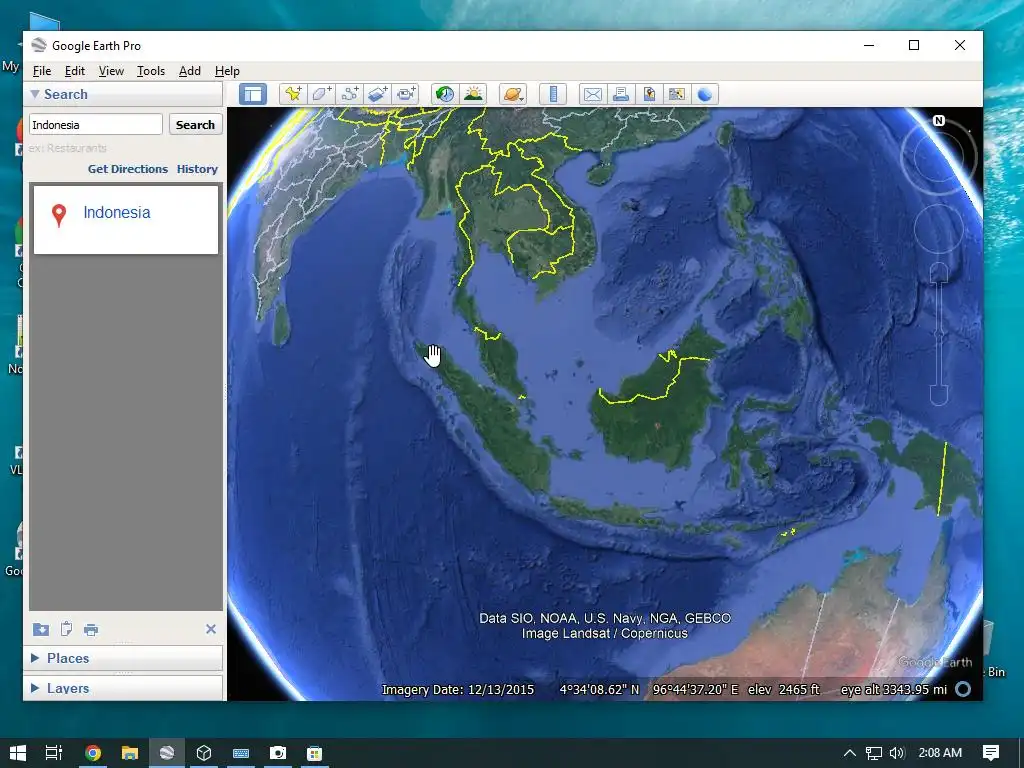This screenshot has height=768, width=1024.
Task: Expand the Places panel
Action: [35, 658]
